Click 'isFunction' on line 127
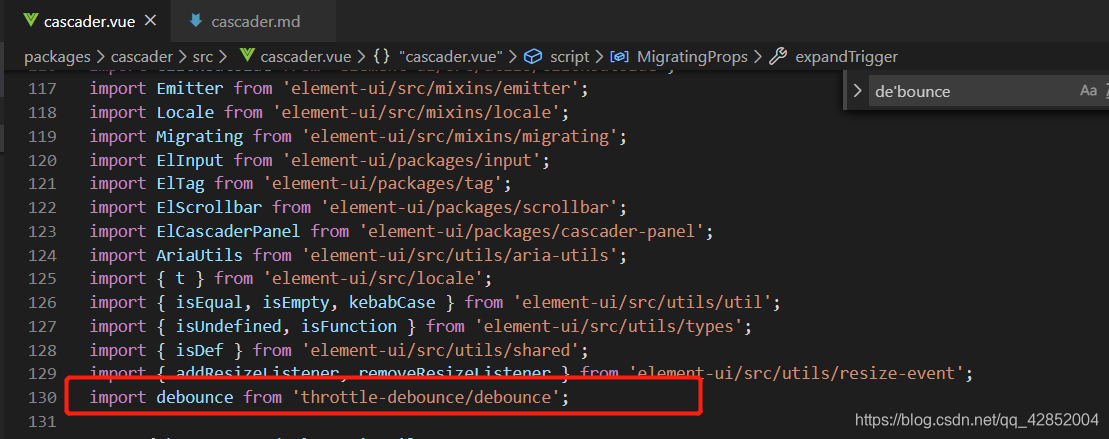Screen dimensions: 1109x439 (x=349, y=327)
